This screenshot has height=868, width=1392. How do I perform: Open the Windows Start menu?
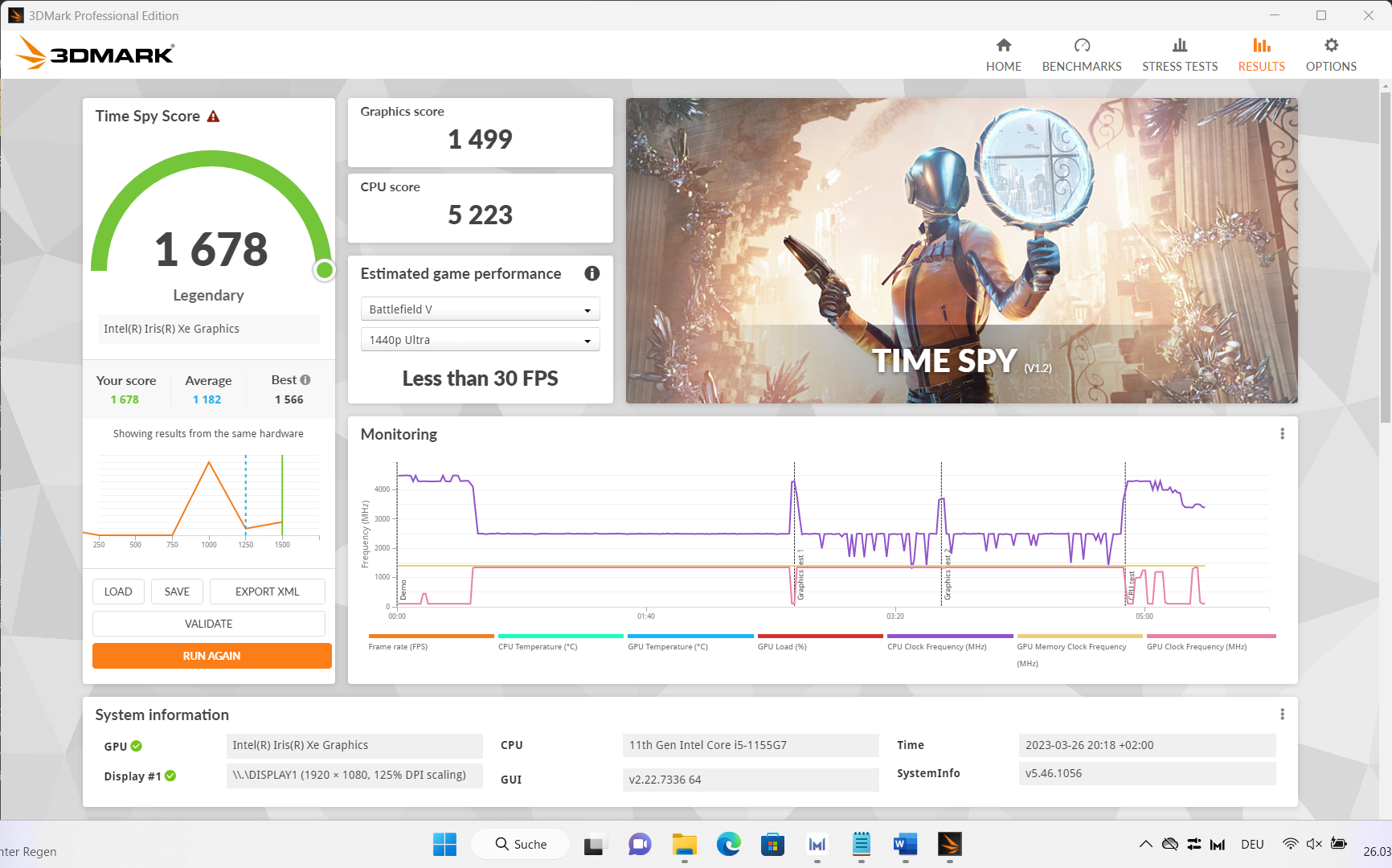coord(444,844)
